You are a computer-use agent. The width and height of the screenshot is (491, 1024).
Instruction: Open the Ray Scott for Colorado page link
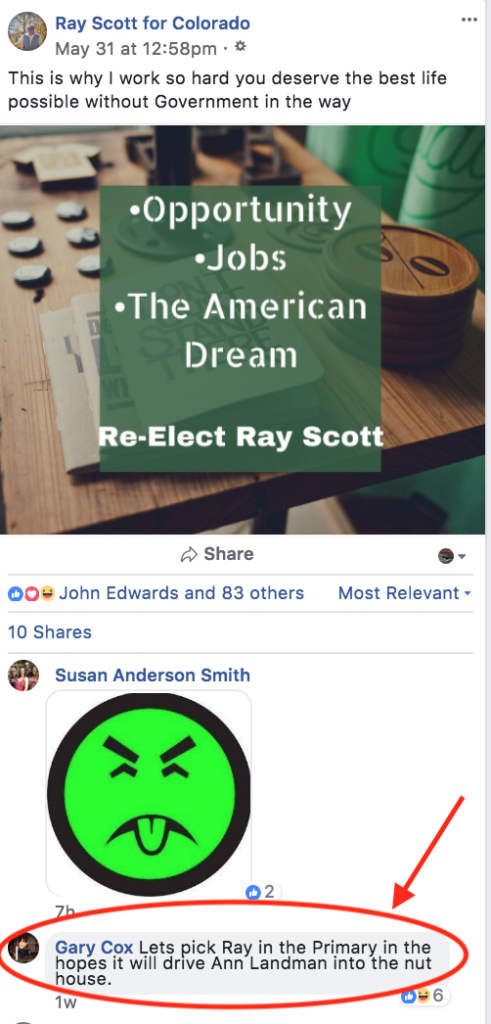(x=152, y=24)
